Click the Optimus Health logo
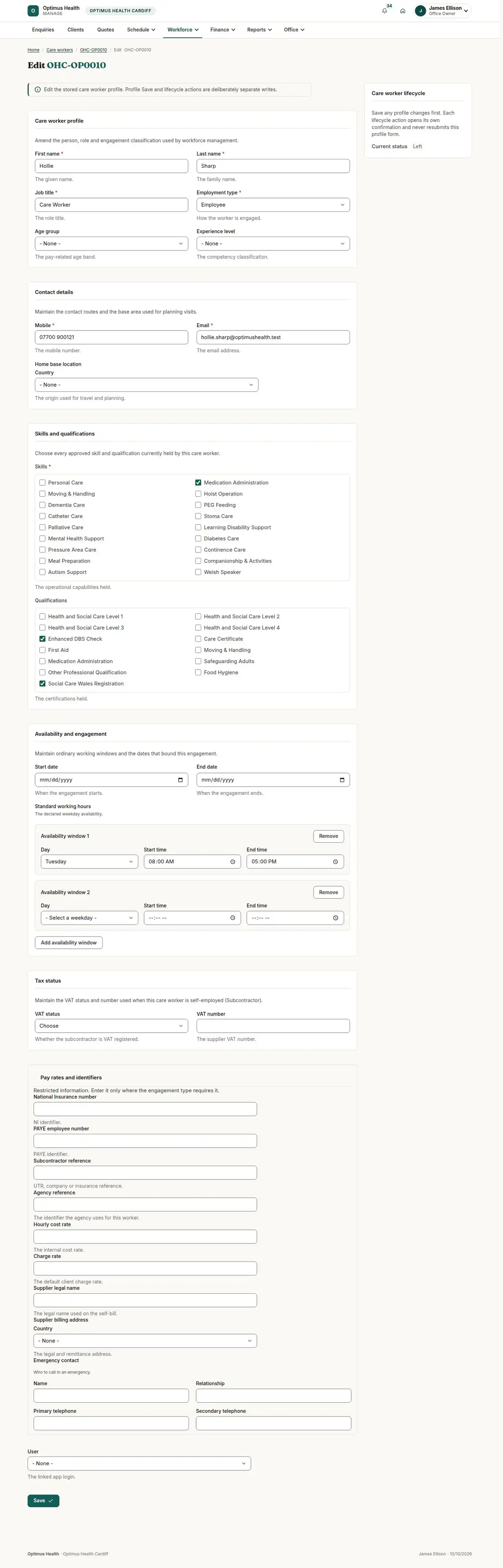The image size is (503, 1568). tap(33, 11)
